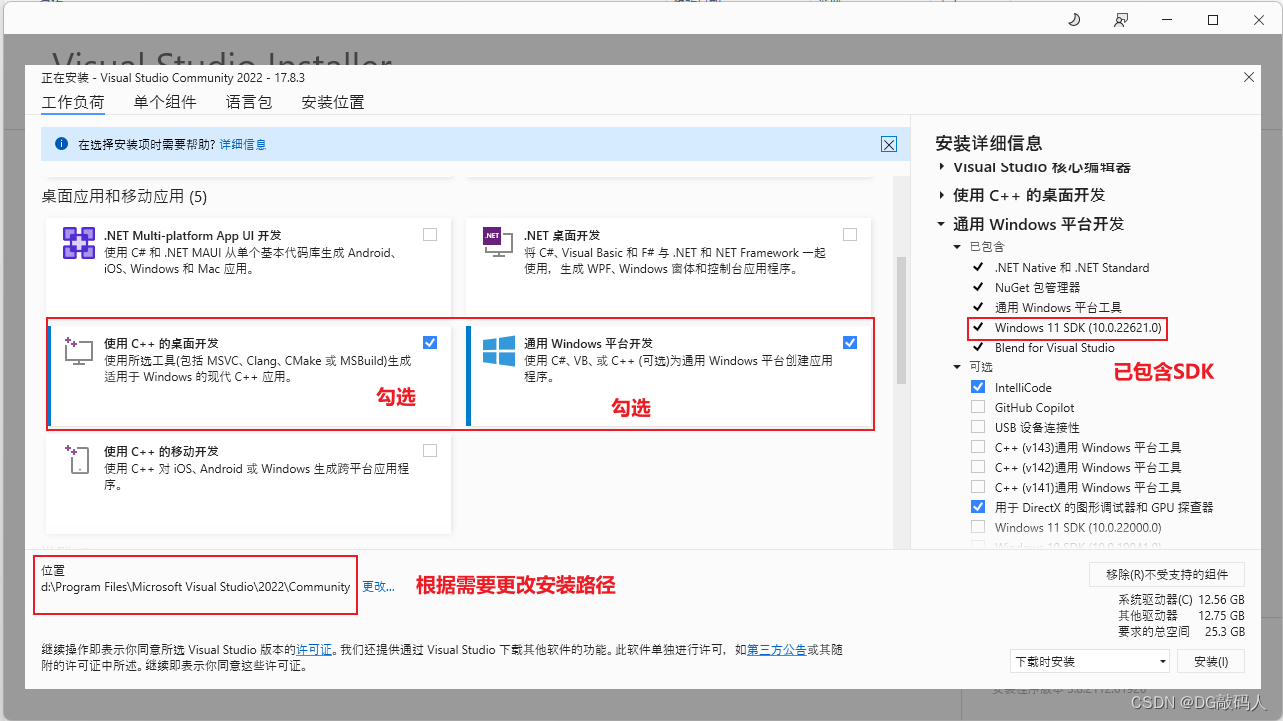This screenshot has height=721, width=1283.
Task: Switch to the 单个组件 tab
Action: pos(165,102)
